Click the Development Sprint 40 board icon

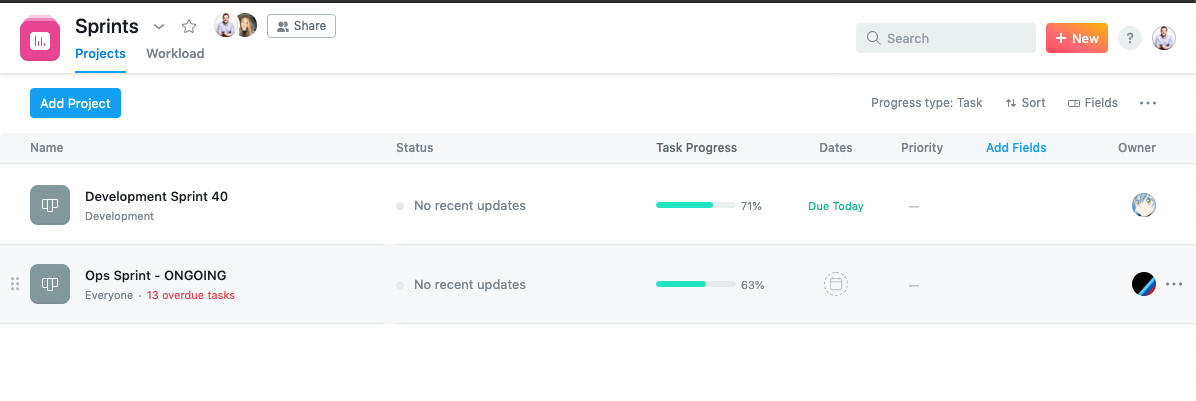pos(50,205)
